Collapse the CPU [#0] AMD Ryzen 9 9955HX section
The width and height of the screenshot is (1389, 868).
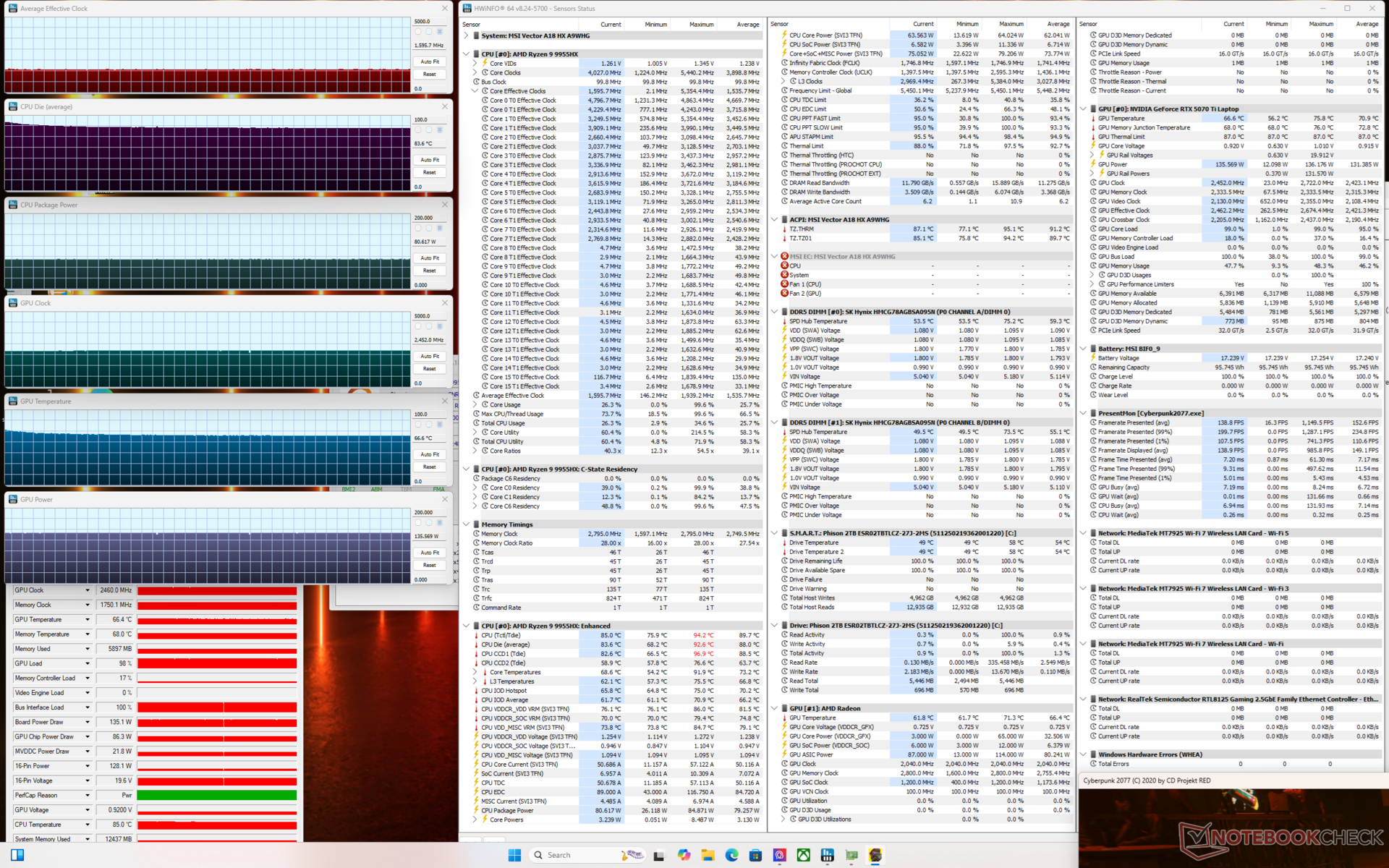tap(467, 54)
